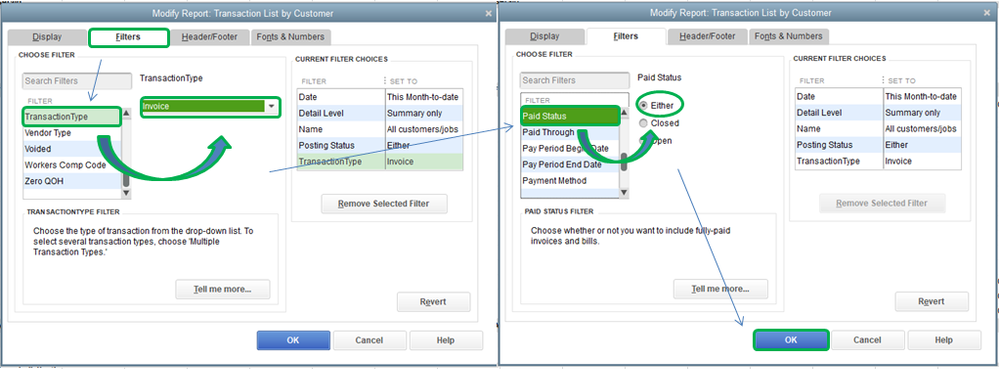Select Pay Period Begin Date filter
This screenshot has height=369, width=999.
(570, 148)
